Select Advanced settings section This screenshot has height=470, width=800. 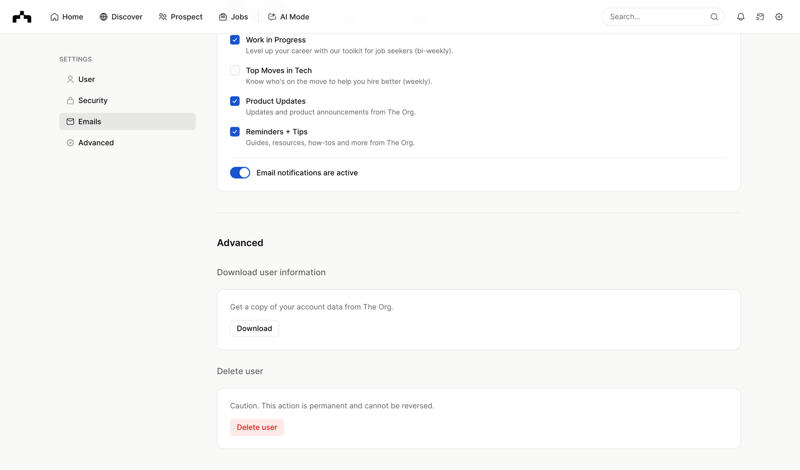(128, 143)
